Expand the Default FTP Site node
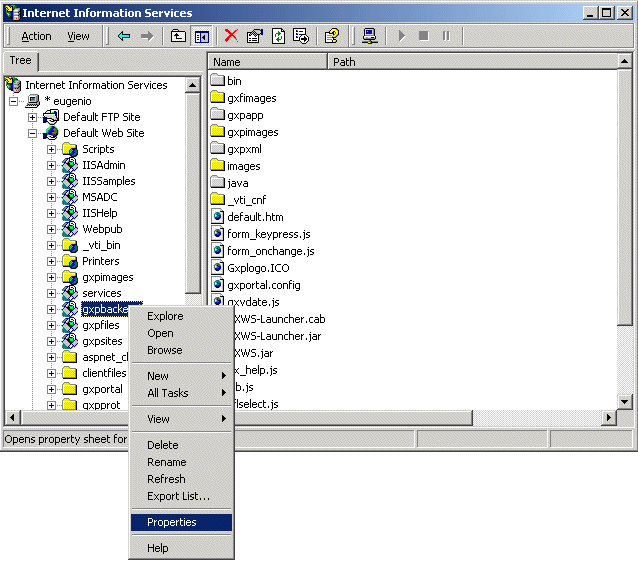The image size is (638, 561). coord(32,117)
